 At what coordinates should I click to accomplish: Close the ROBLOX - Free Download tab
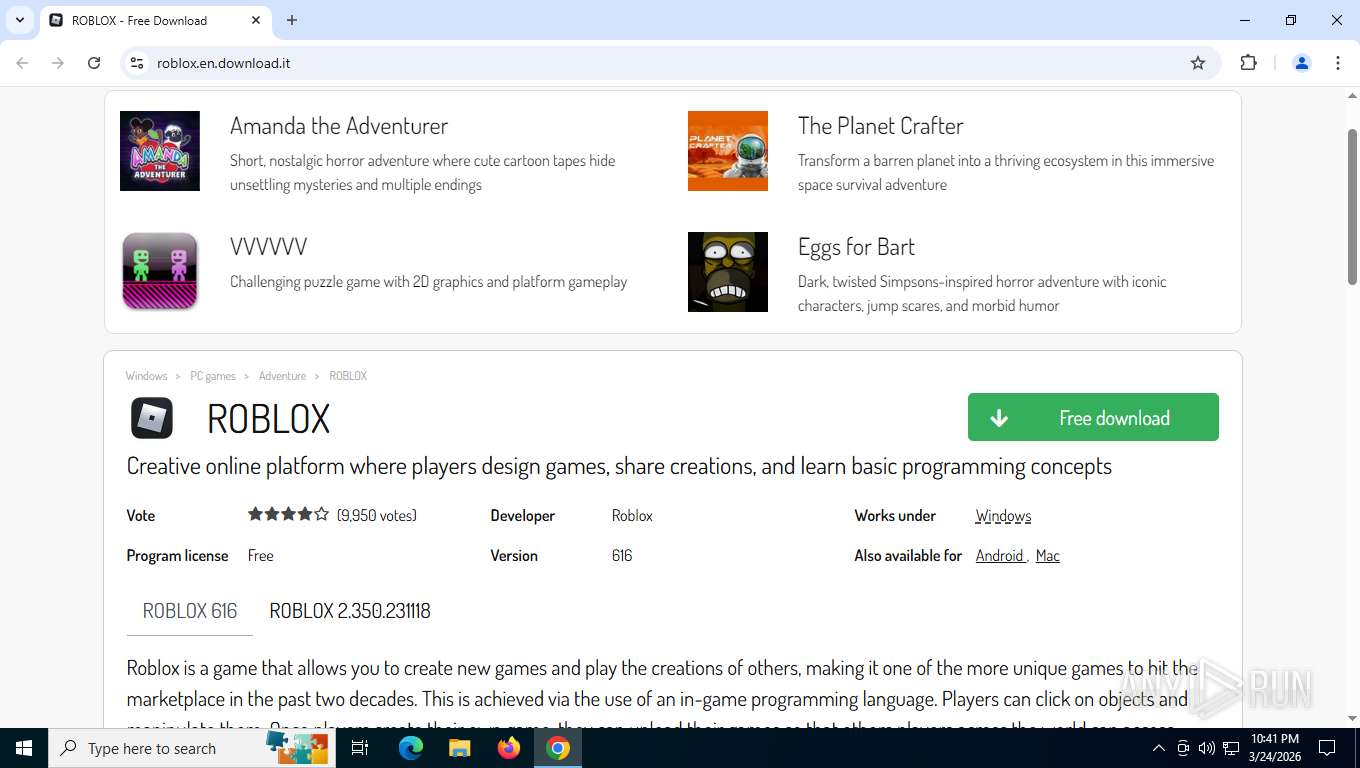tap(256, 20)
